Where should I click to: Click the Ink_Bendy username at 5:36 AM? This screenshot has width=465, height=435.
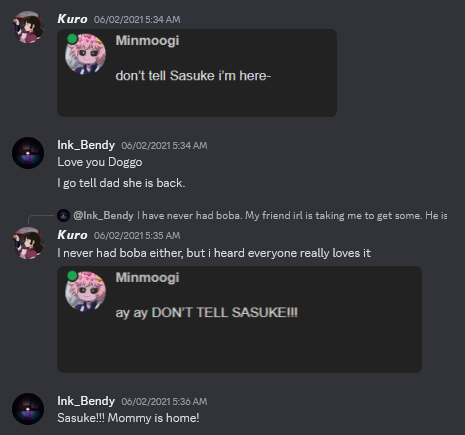pos(86,401)
